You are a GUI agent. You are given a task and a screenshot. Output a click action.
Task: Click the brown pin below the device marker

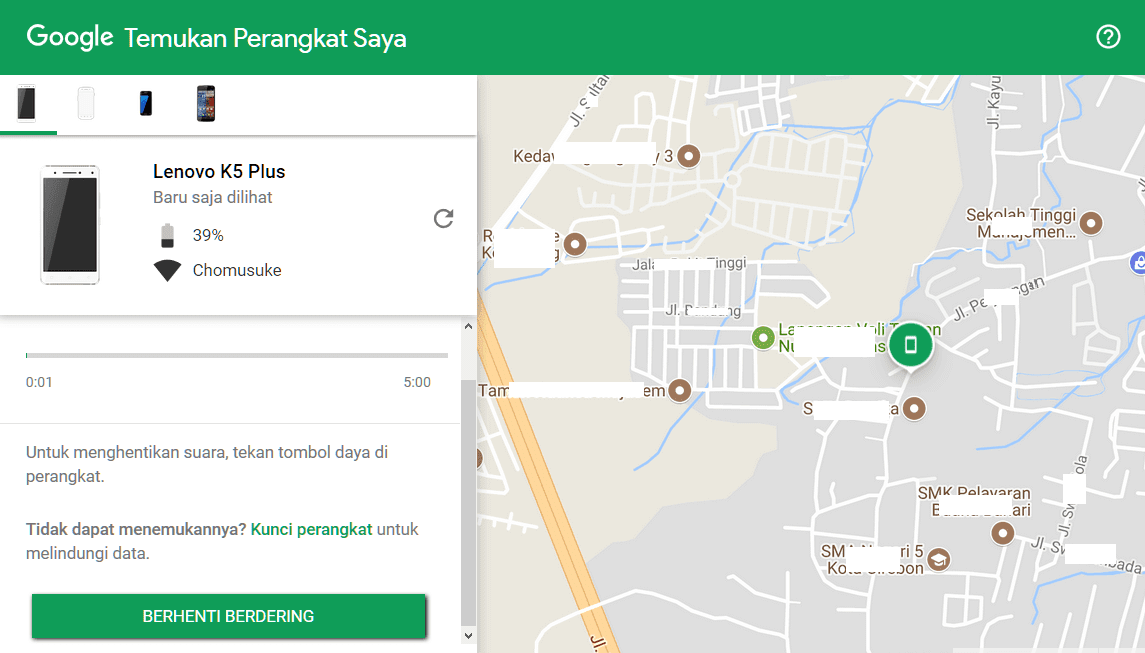914,408
